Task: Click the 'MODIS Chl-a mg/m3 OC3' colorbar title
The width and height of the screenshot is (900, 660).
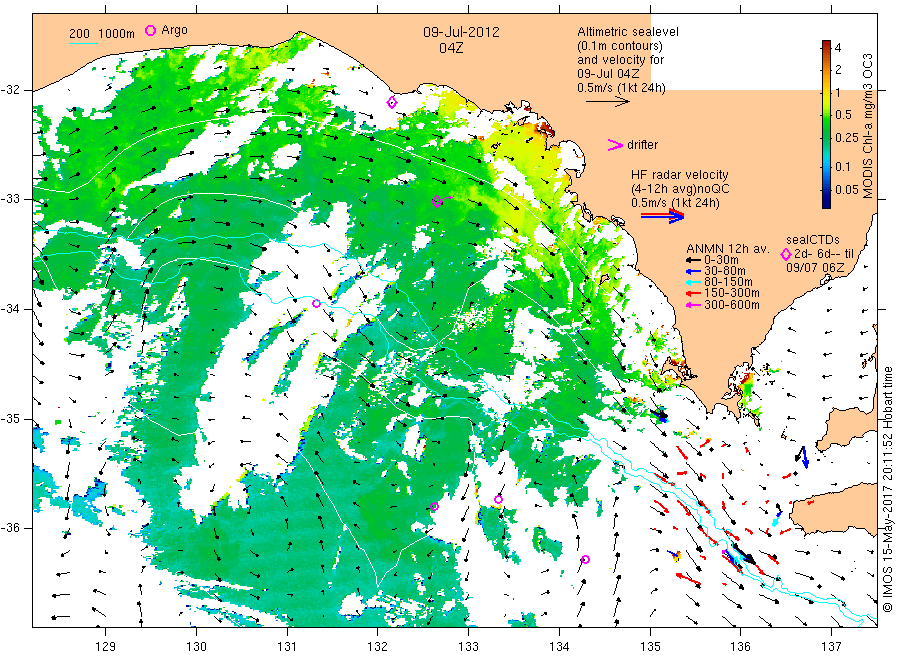Action: coord(867,126)
